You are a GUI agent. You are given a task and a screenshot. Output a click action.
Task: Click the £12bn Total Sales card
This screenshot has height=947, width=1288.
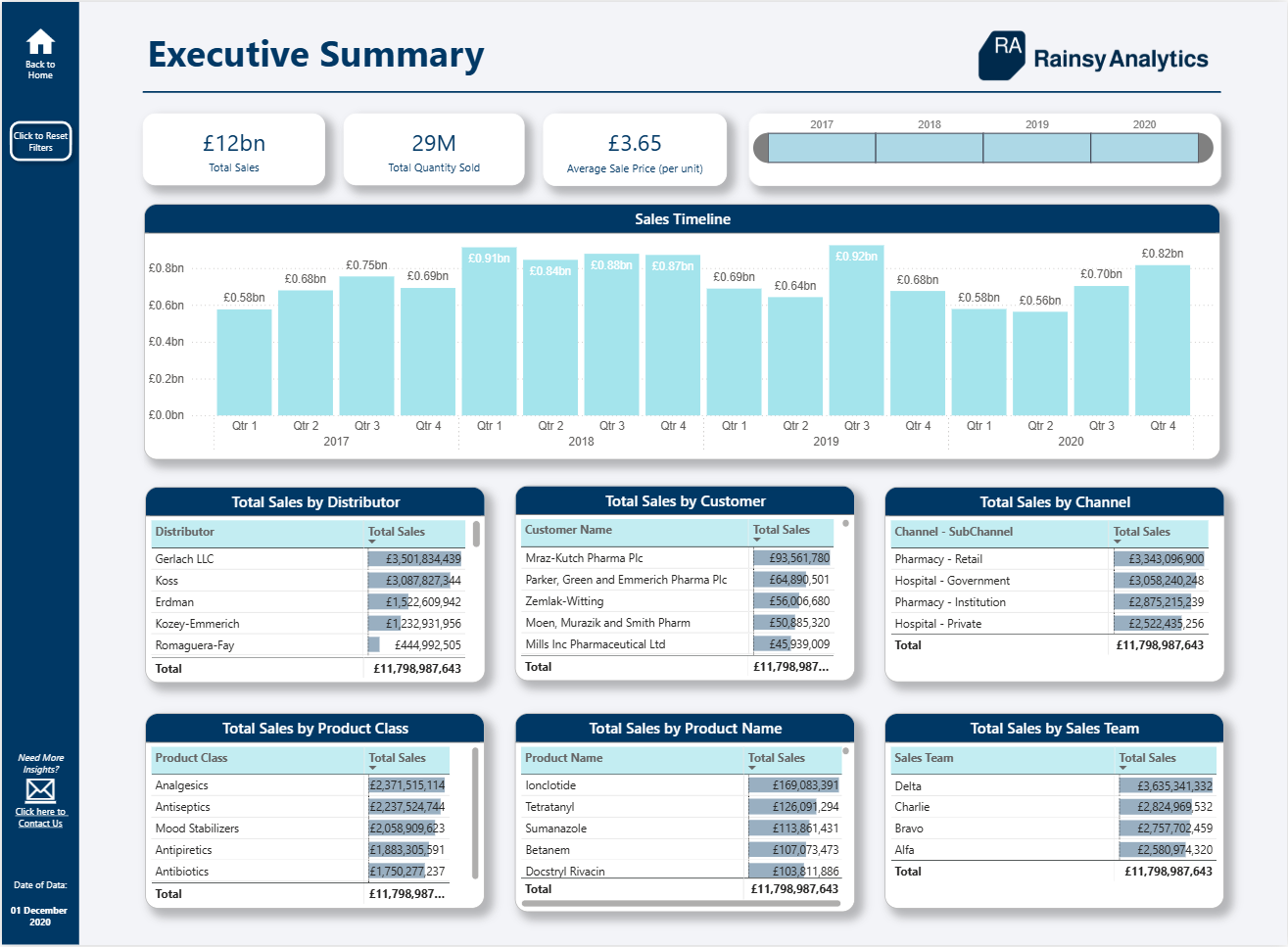pos(234,149)
